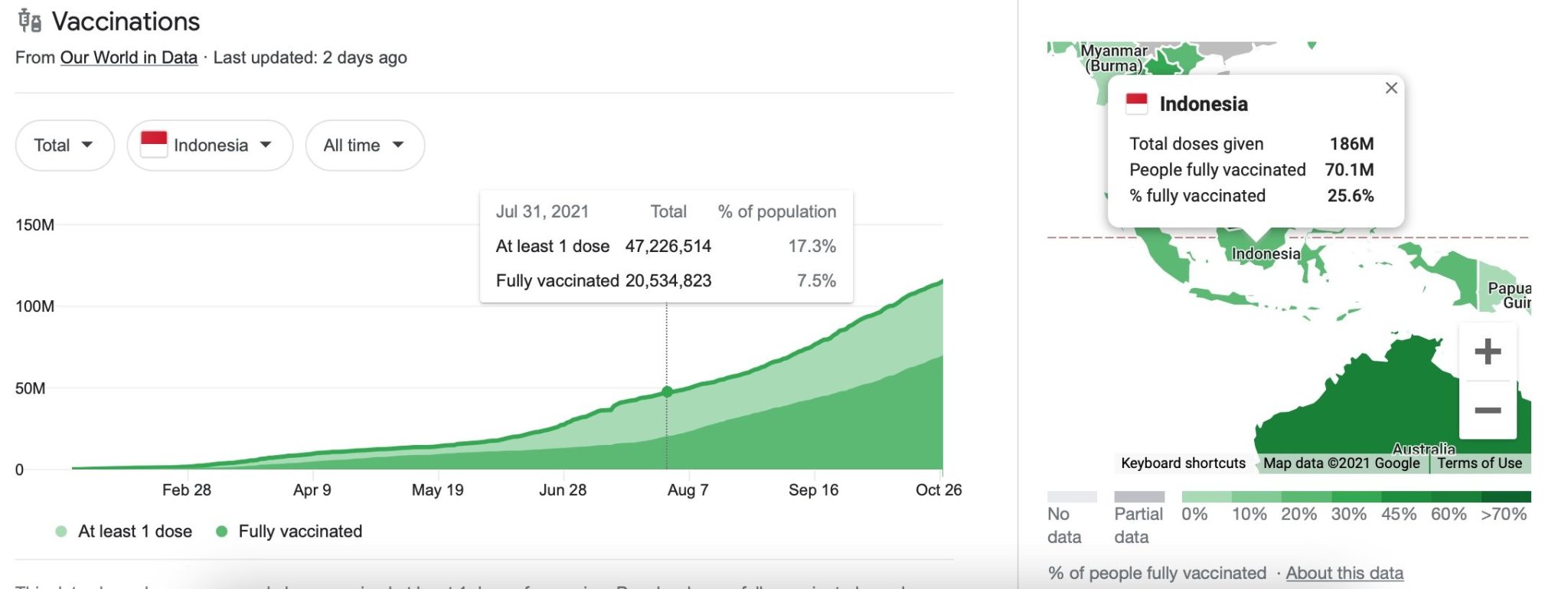Open the About this data link
The width and height of the screenshot is (1568, 589).
click(x=1344, y=573)
